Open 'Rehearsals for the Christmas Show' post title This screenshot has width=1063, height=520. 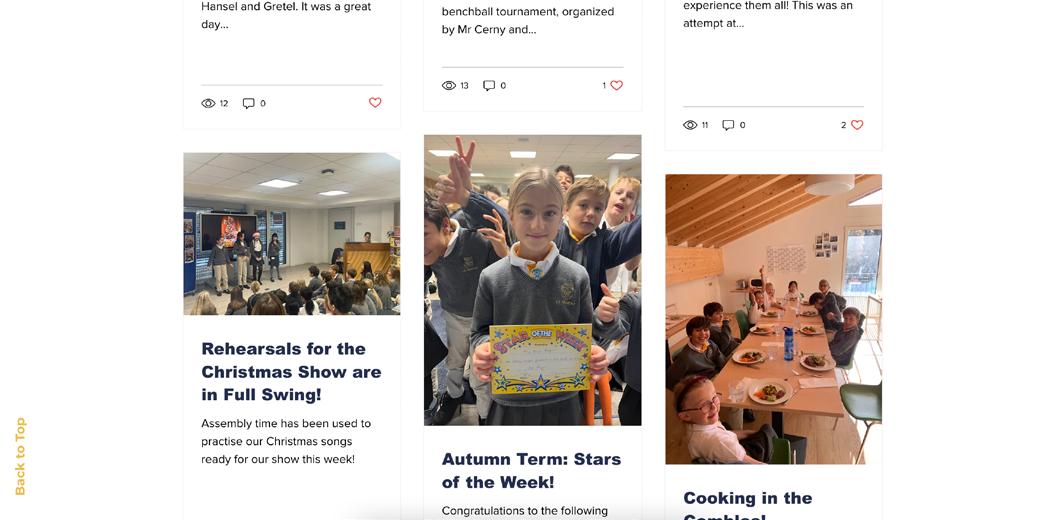(292, 372)
